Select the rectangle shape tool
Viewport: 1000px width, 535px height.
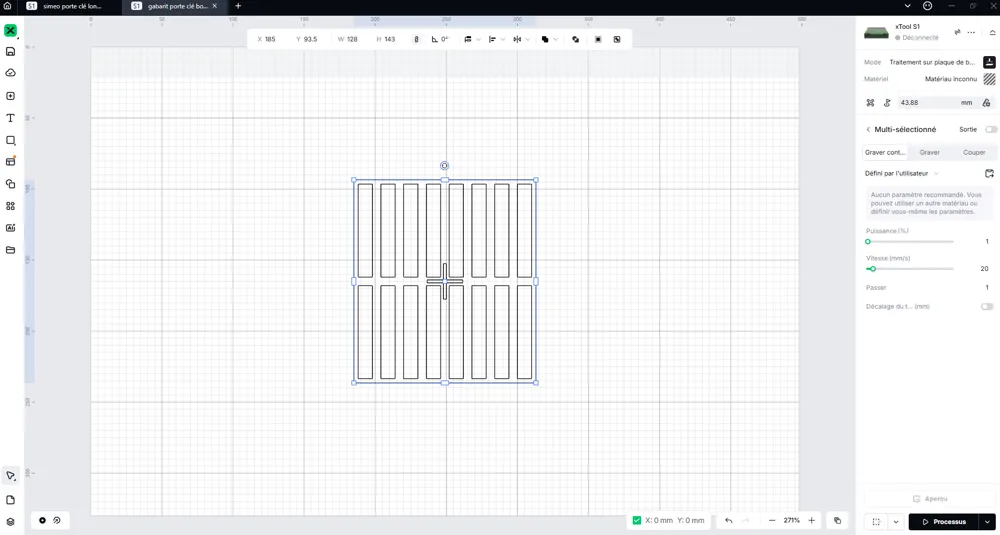[x=10, y=140]
